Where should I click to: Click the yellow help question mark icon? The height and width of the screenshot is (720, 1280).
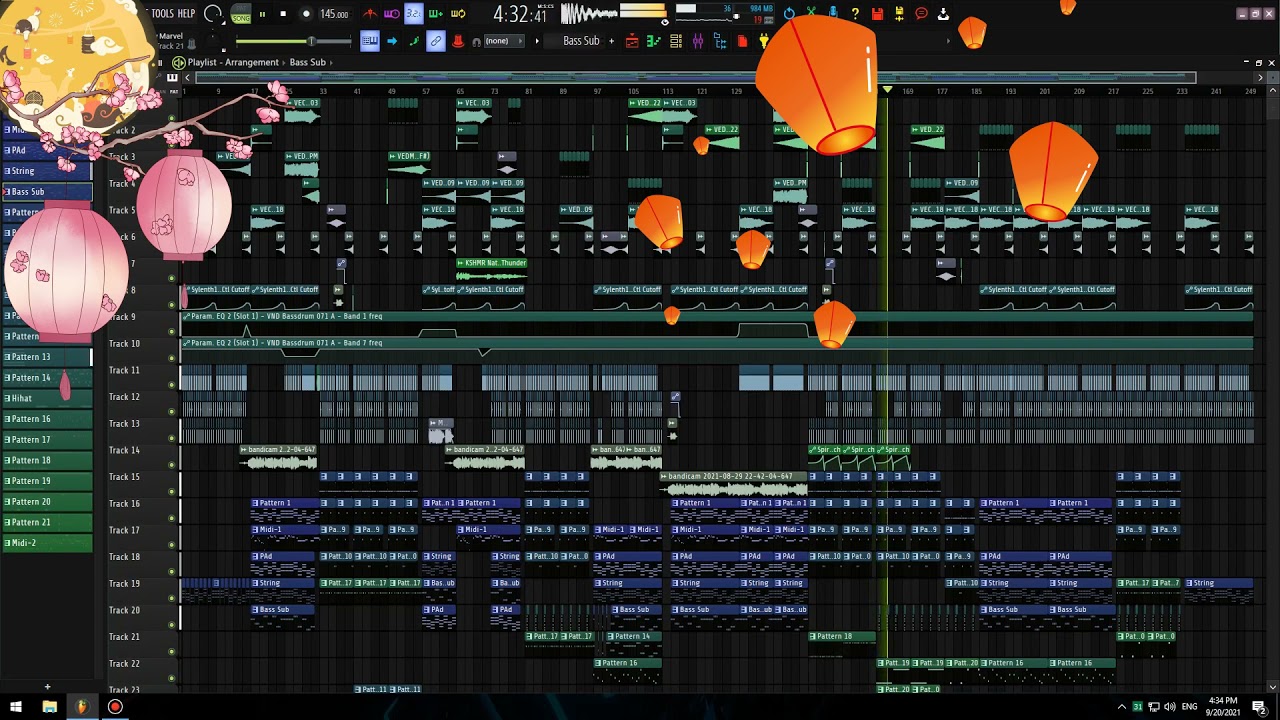click(x=855, y=14)
